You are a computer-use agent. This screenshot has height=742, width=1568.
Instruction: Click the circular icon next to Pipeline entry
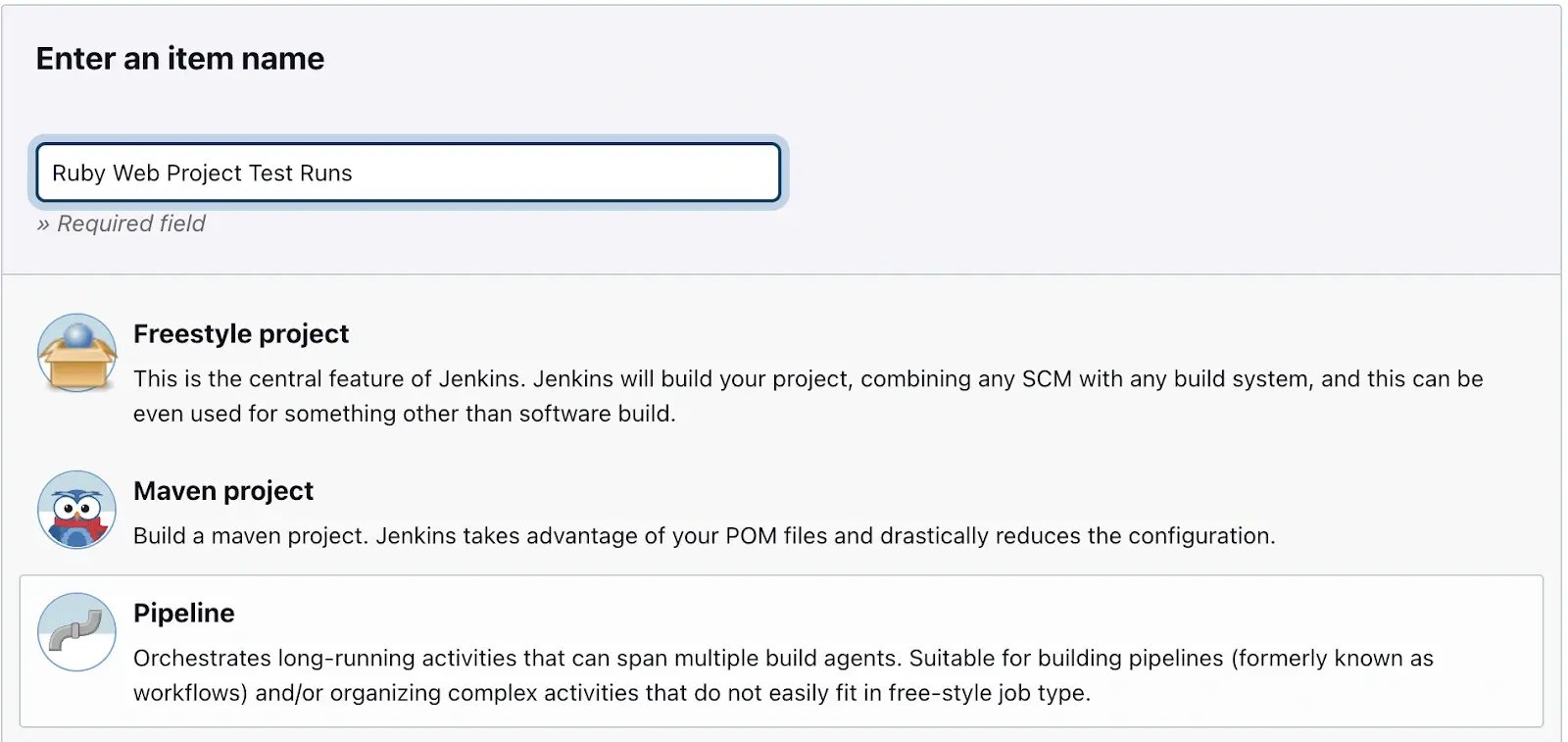click(x=76, y=632)
